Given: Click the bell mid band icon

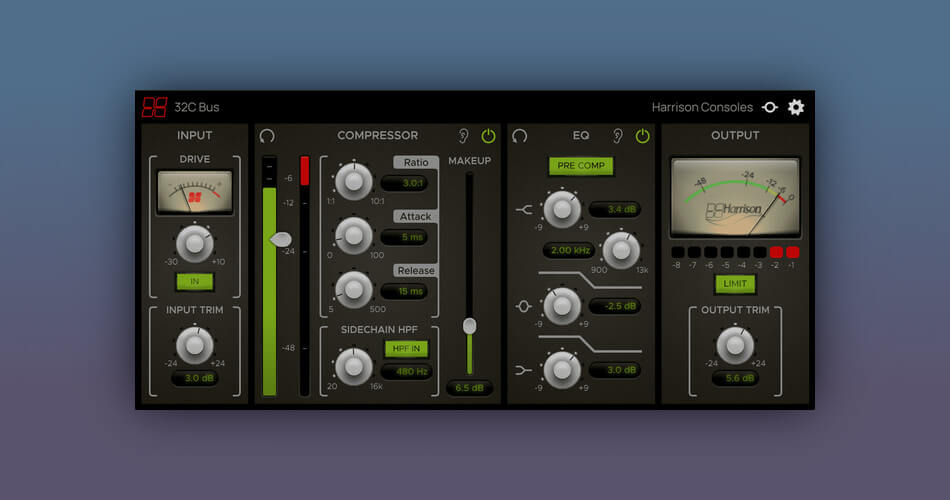Looking at the screenshot, I should (x=525, y=306).
